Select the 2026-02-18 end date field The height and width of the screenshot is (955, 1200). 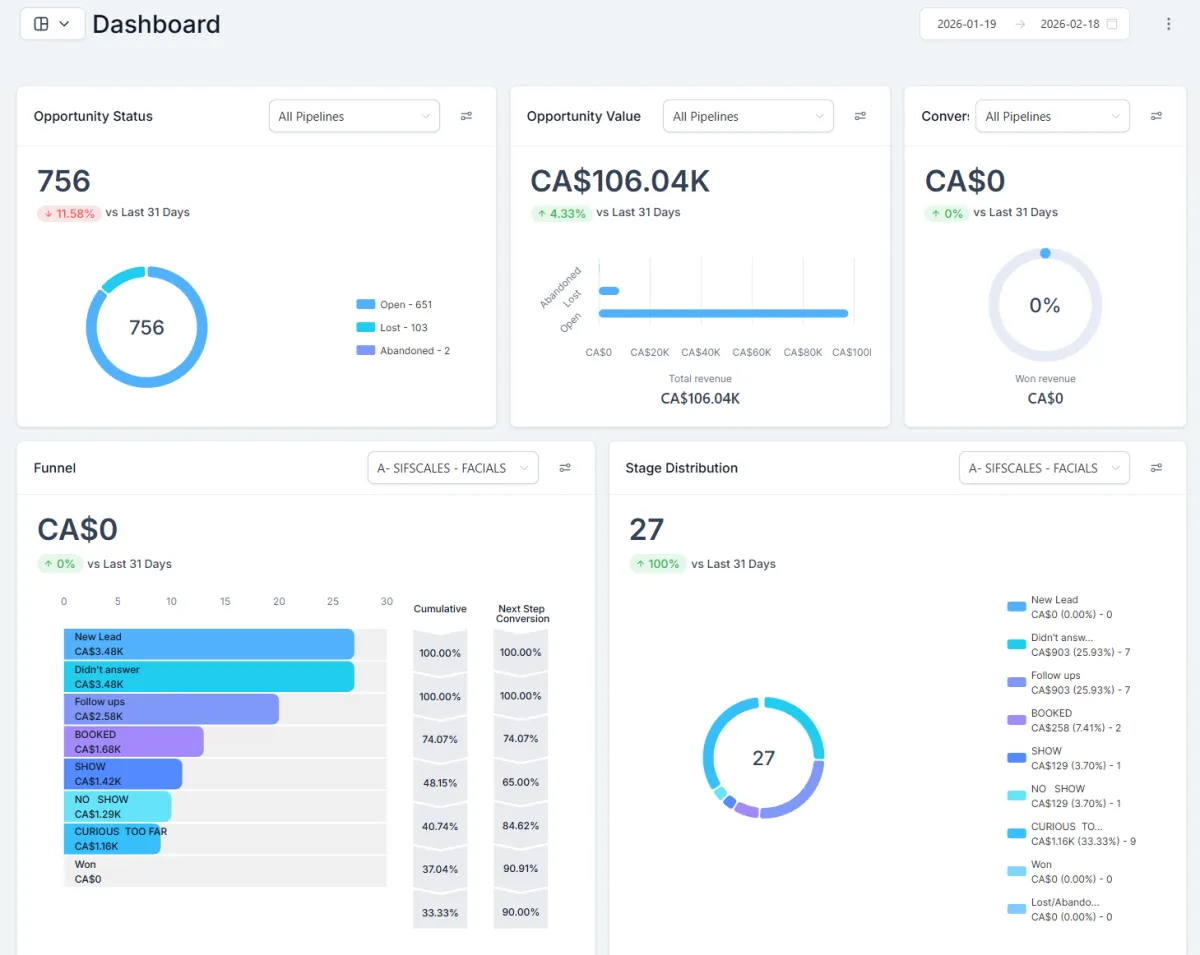click(1069, 24)
